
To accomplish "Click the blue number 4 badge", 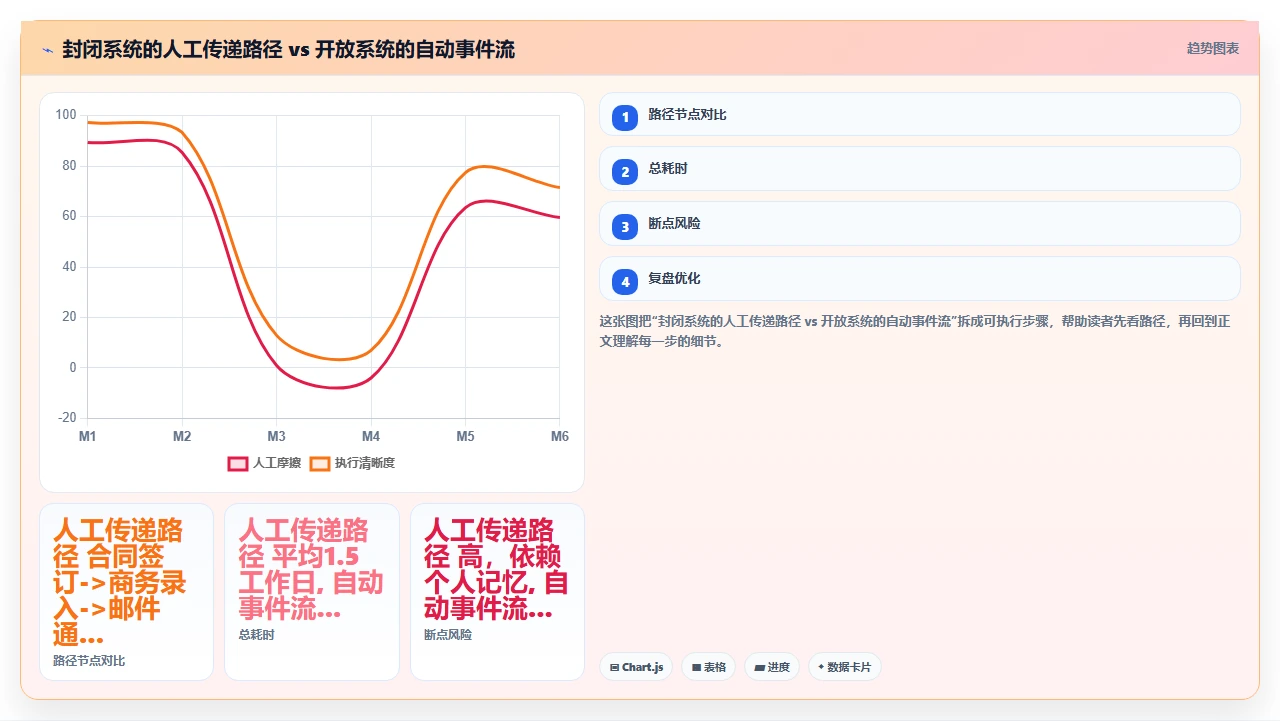I will (625, 282).
